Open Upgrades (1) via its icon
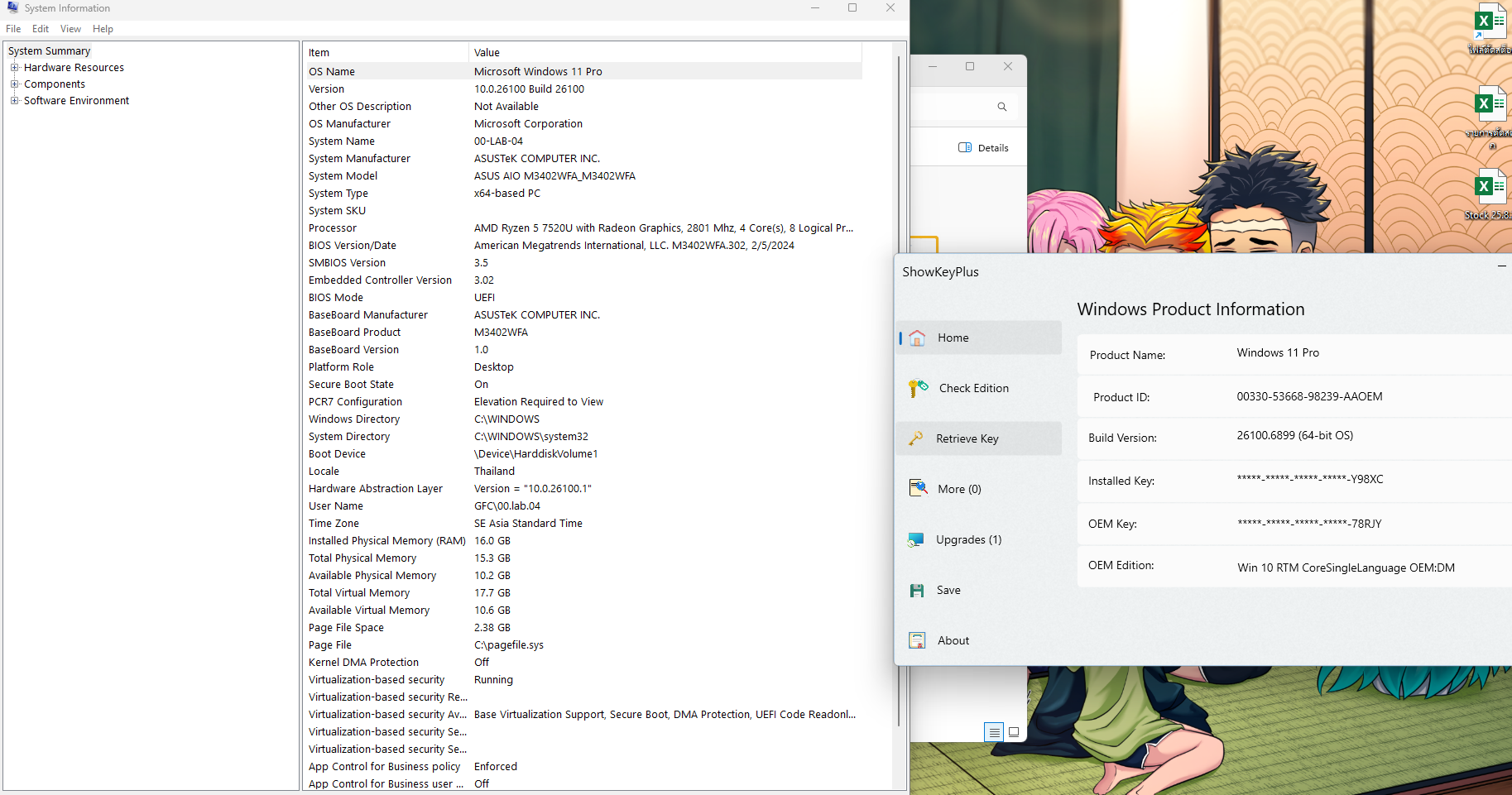1512x795 pixels. pyautogui.click(x=916, y=539)
